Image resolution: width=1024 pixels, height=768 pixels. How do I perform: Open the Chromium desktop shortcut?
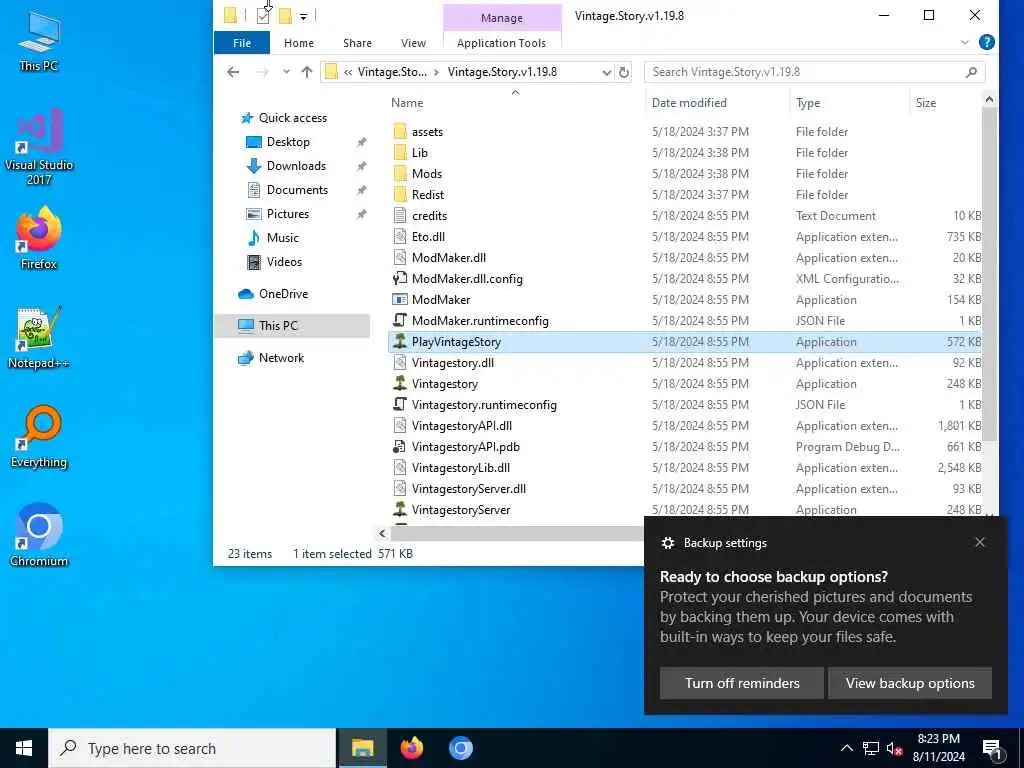click(x=39, y=536)
